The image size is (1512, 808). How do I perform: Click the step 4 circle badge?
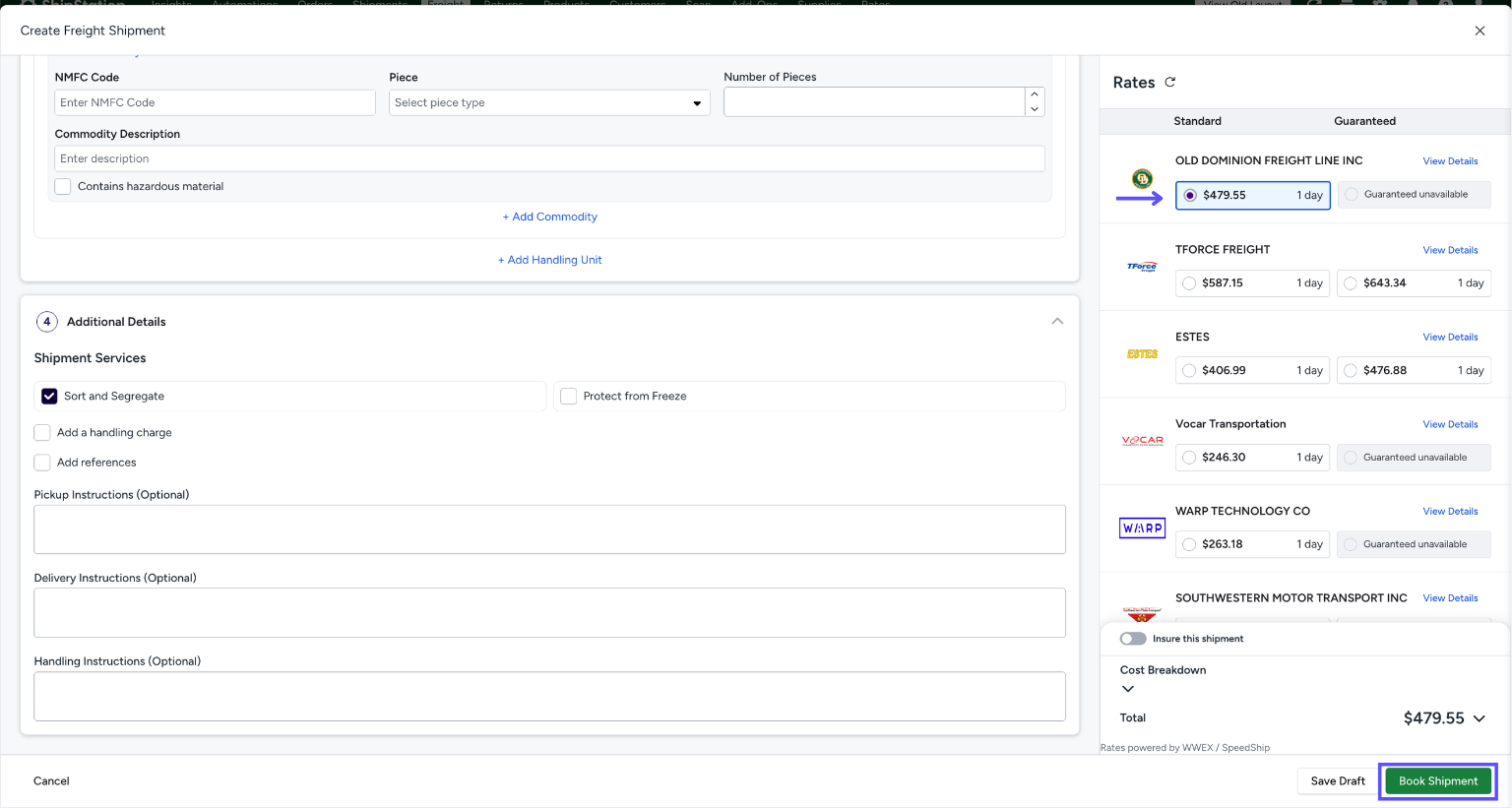(46, 322)
